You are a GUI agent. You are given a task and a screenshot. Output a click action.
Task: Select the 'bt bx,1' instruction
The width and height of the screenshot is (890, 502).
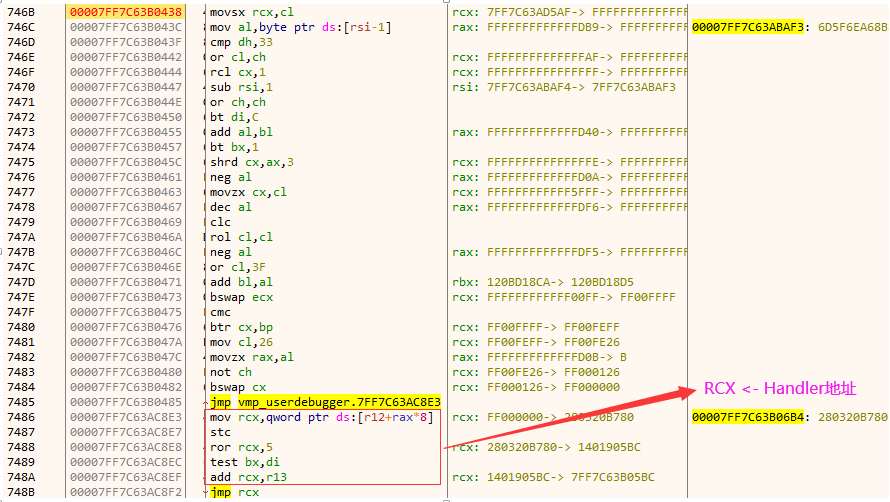pyautogui.click(x=234, y=147)
